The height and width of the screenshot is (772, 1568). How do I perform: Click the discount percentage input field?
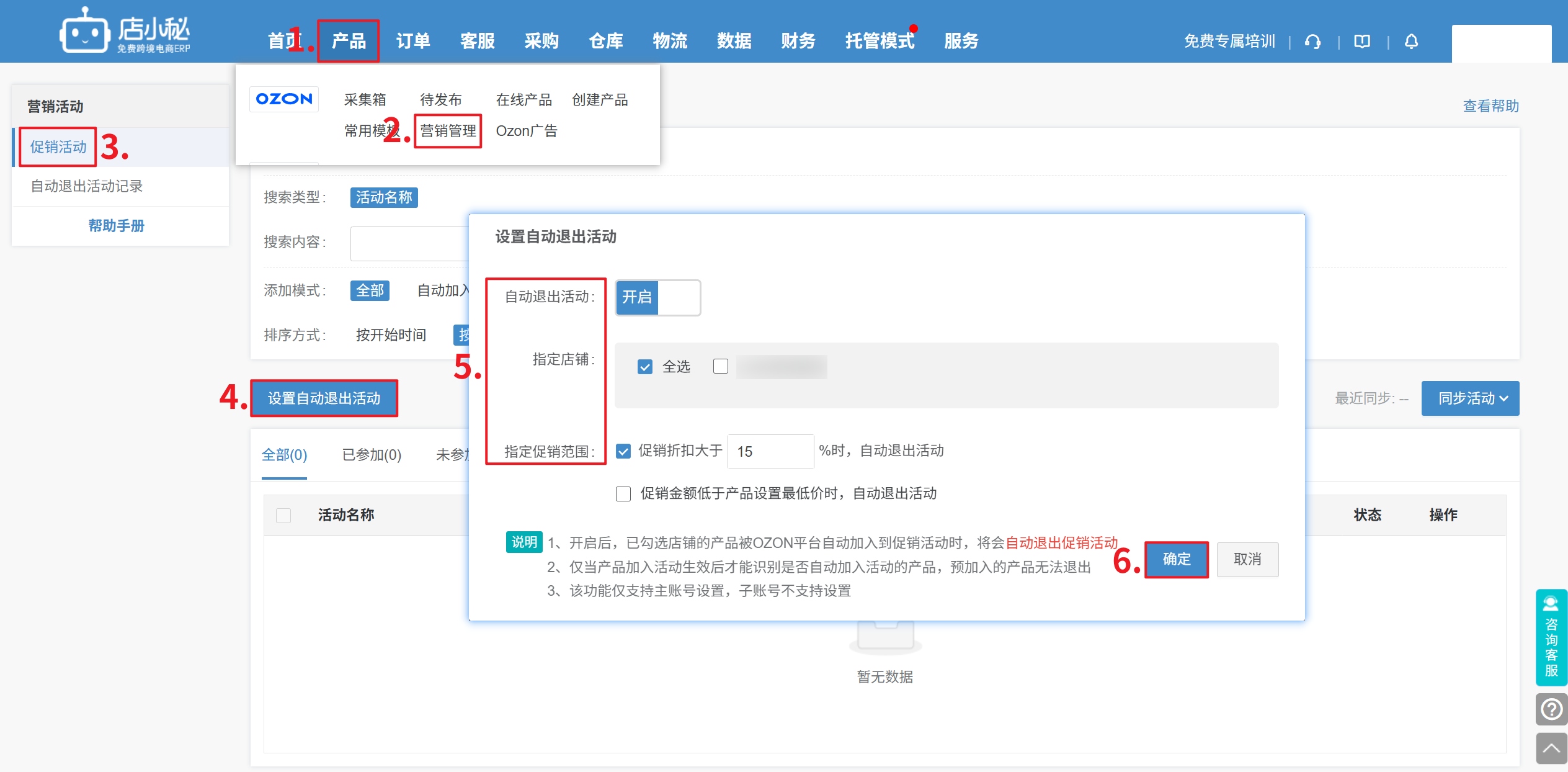[770, 452]
